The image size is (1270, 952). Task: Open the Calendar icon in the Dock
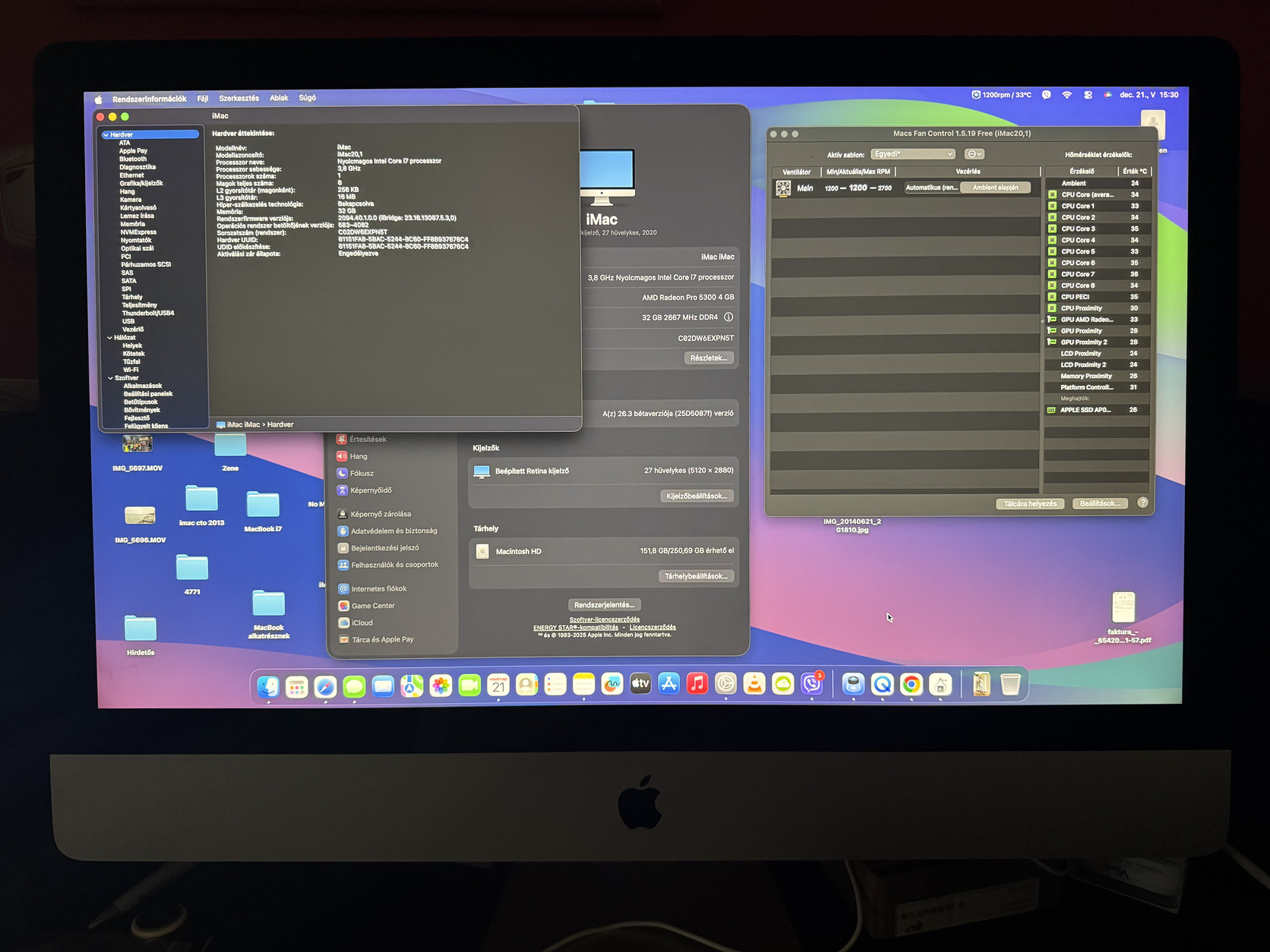click(498, 686)
